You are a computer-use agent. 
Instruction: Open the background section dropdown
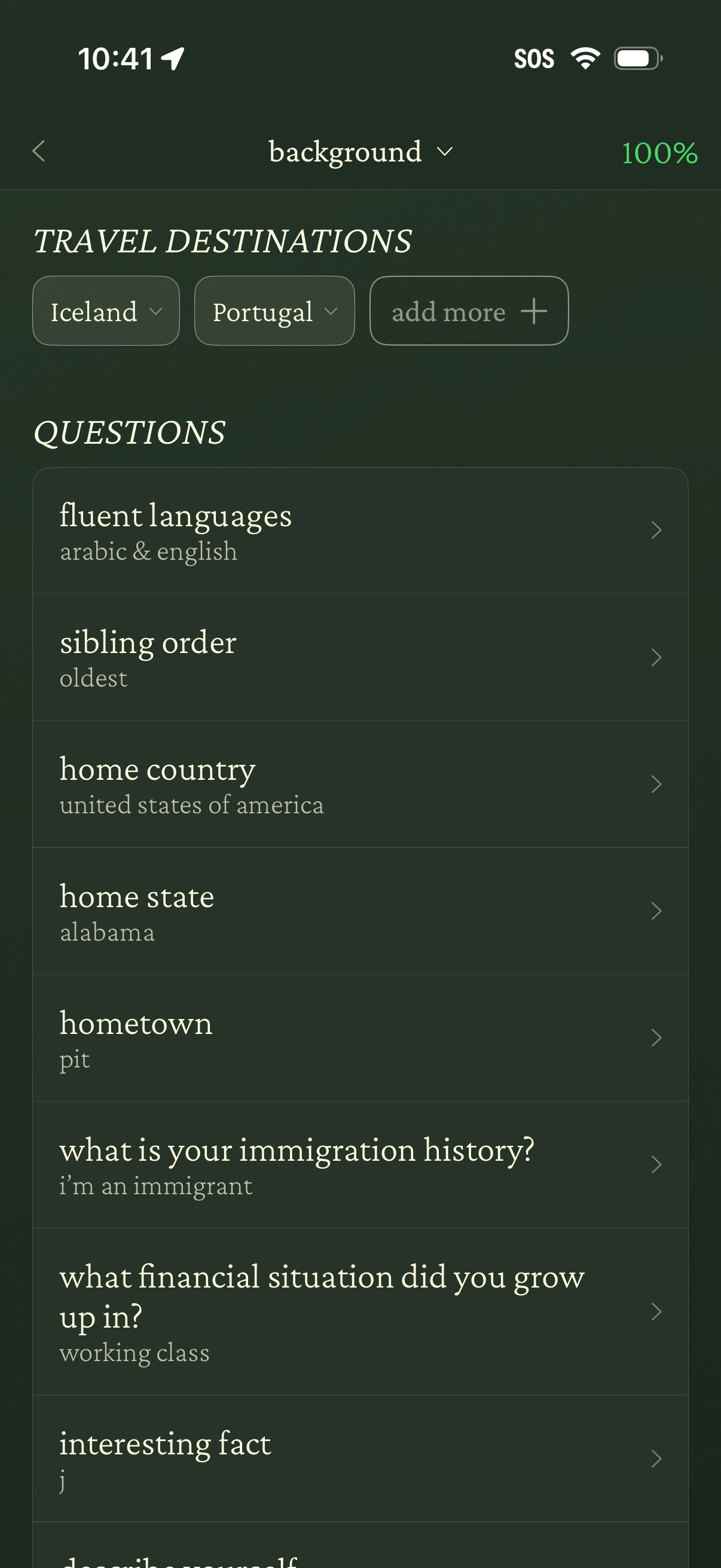tap(360, 151)
